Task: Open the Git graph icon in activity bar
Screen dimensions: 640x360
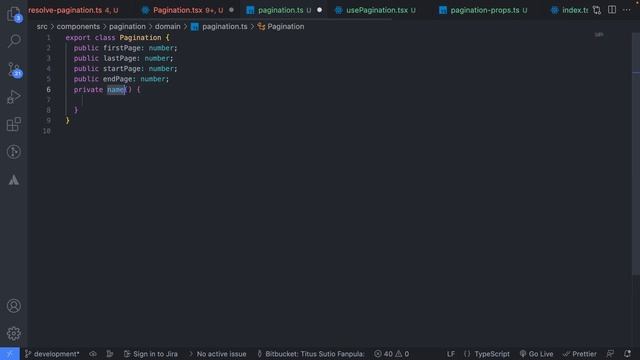Action: coord(13,152)
